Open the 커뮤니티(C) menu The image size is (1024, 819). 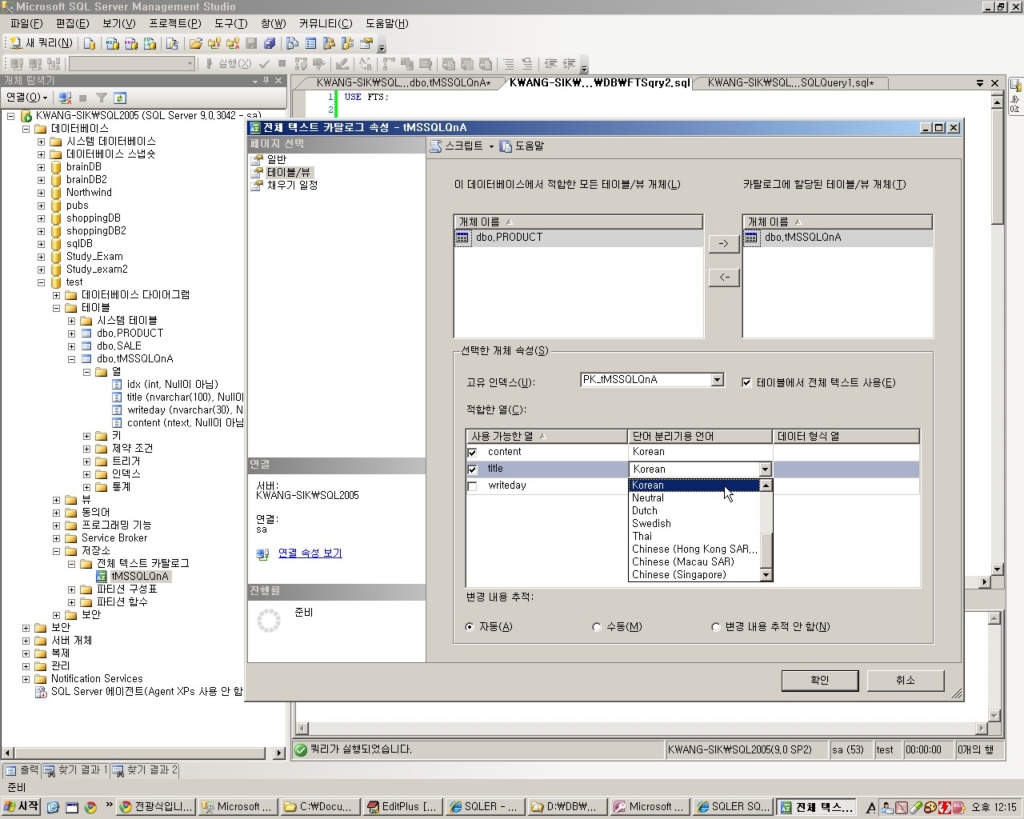[x=325, y=24]
